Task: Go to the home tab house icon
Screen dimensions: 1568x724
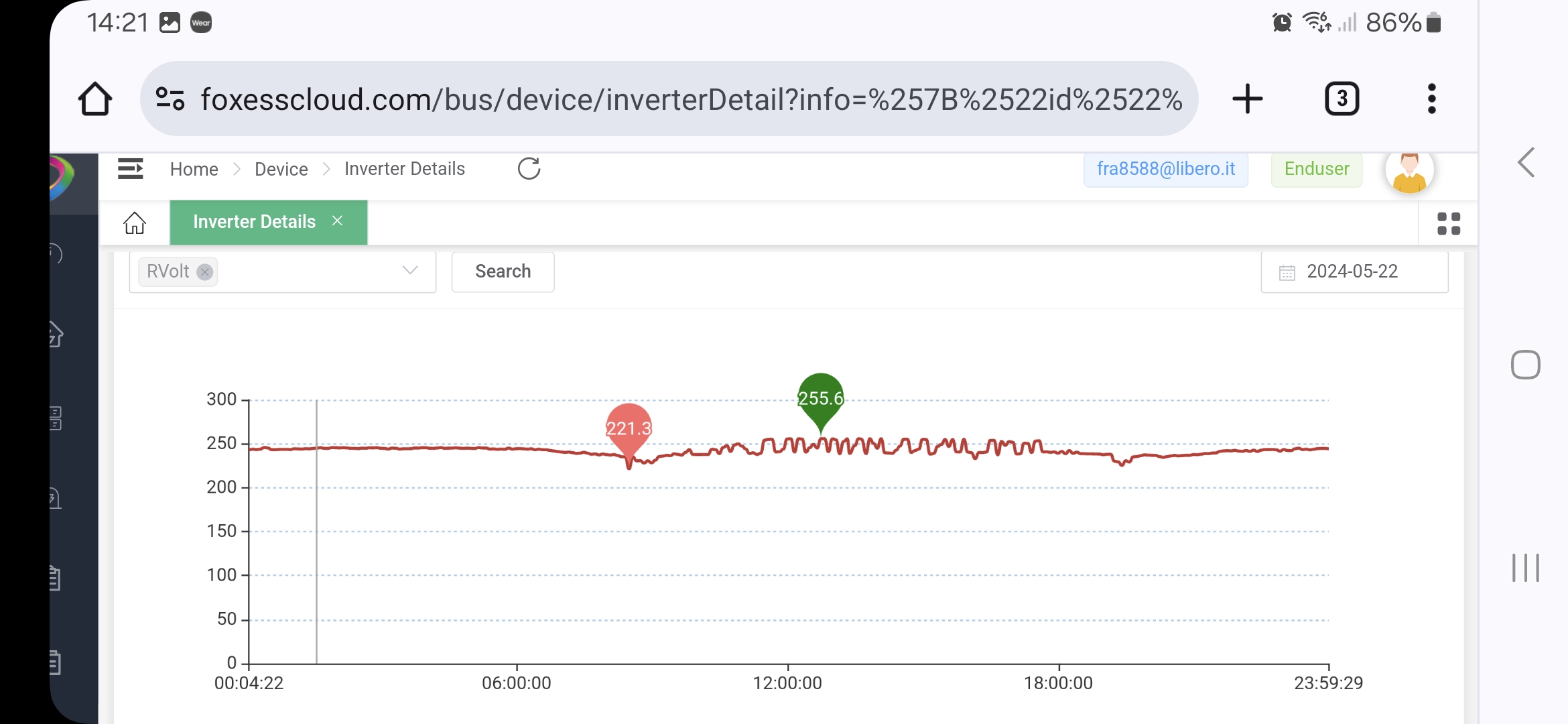Action: [135, 223]
